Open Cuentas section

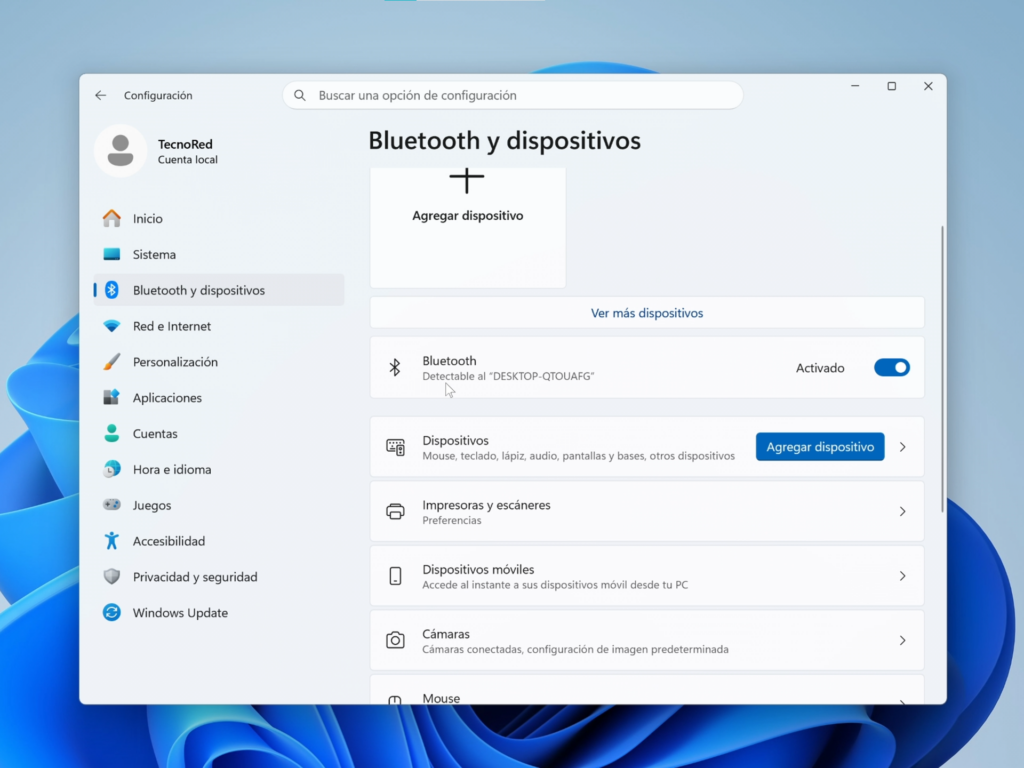point(219,433)
